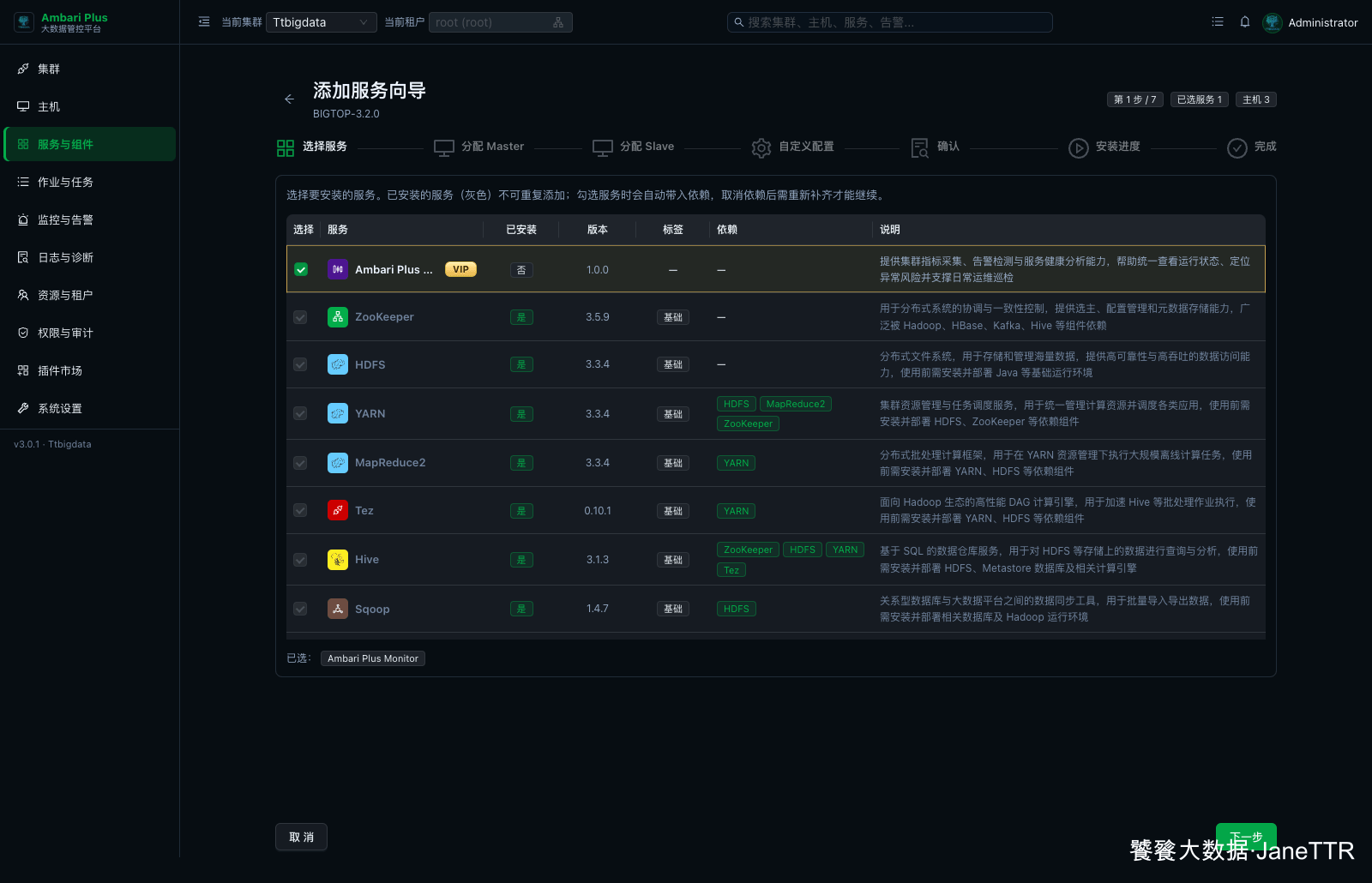Click the Hive service icon
Screen dimensions: 1372x883
click(338, 560)
